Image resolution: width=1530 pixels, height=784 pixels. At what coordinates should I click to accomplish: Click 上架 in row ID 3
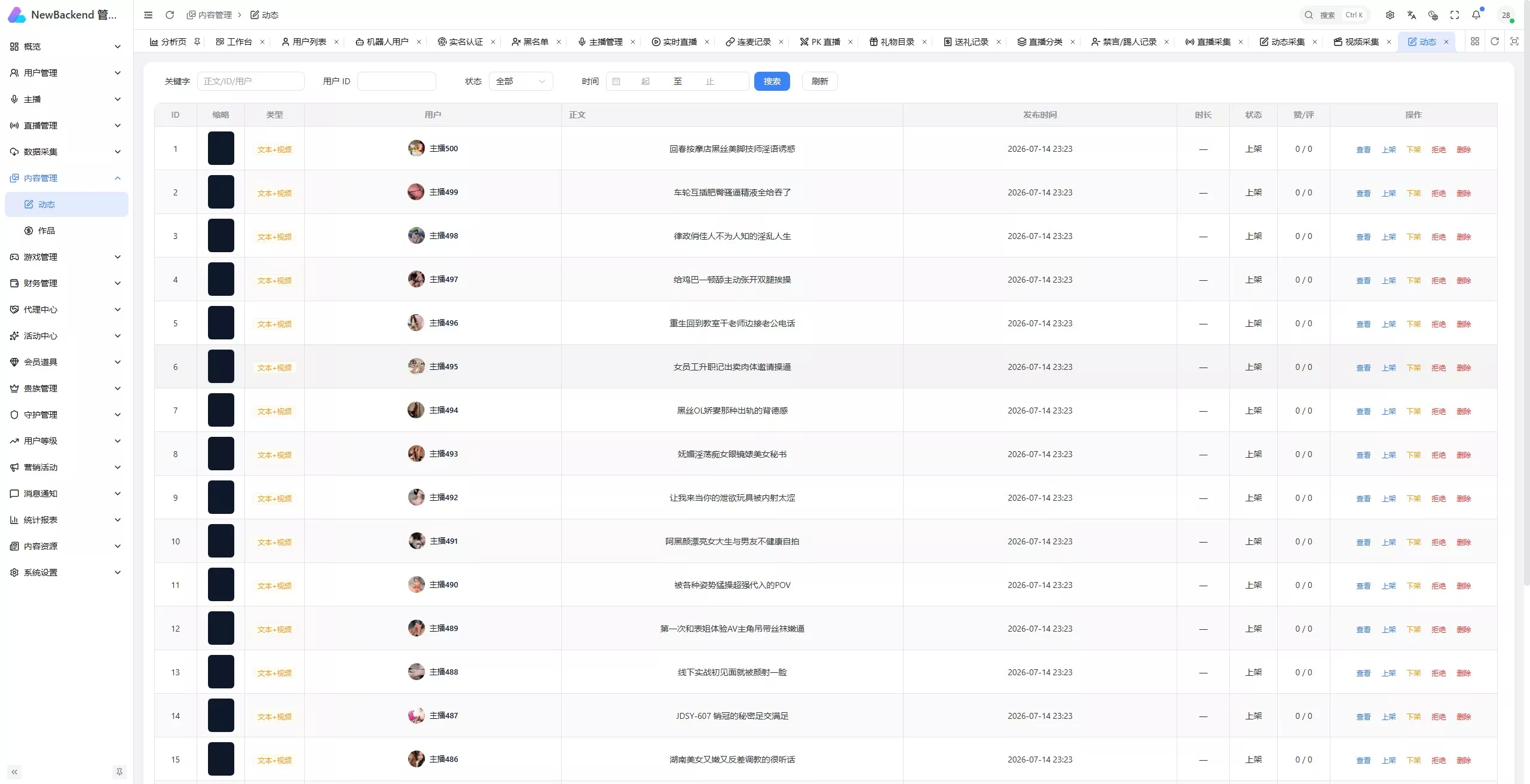[x=1388, y=237]
